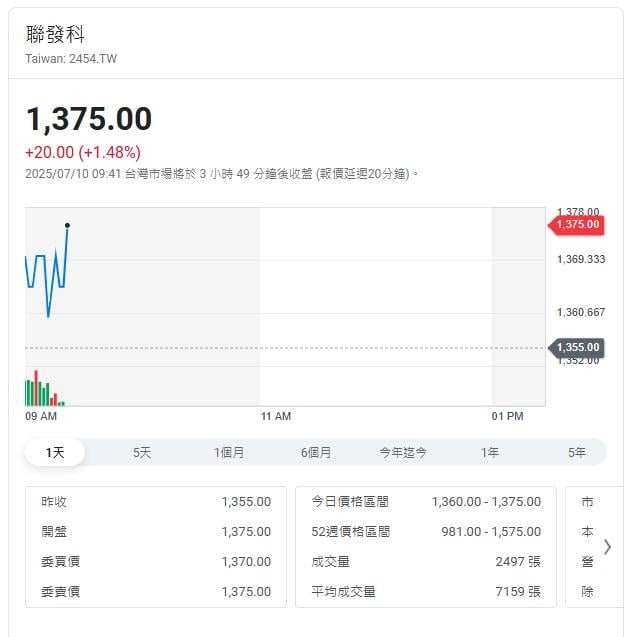Click the 委賣價 value 1,375.00

coord(246,591)
